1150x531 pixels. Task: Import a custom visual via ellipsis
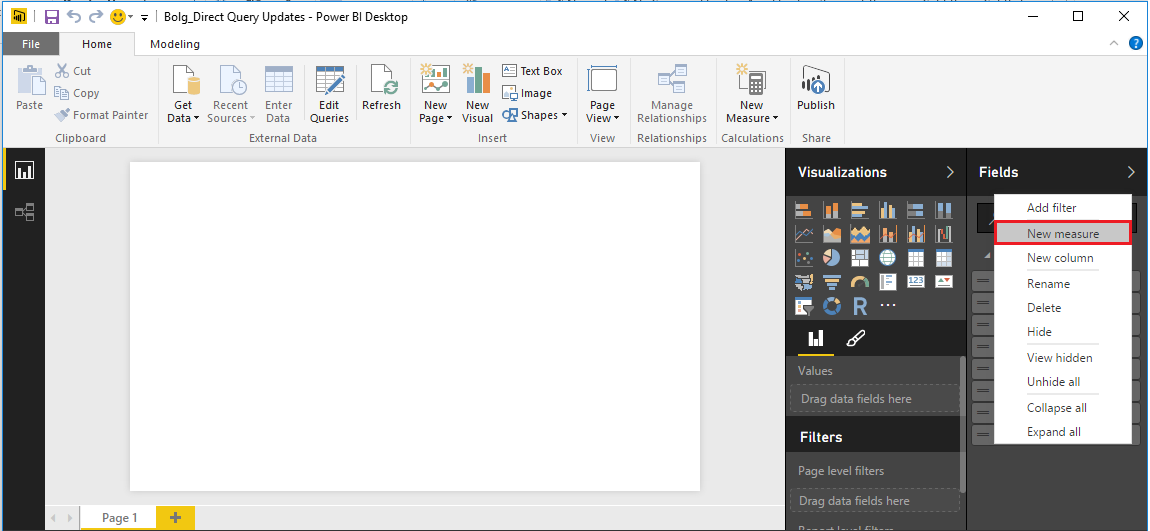887,305
